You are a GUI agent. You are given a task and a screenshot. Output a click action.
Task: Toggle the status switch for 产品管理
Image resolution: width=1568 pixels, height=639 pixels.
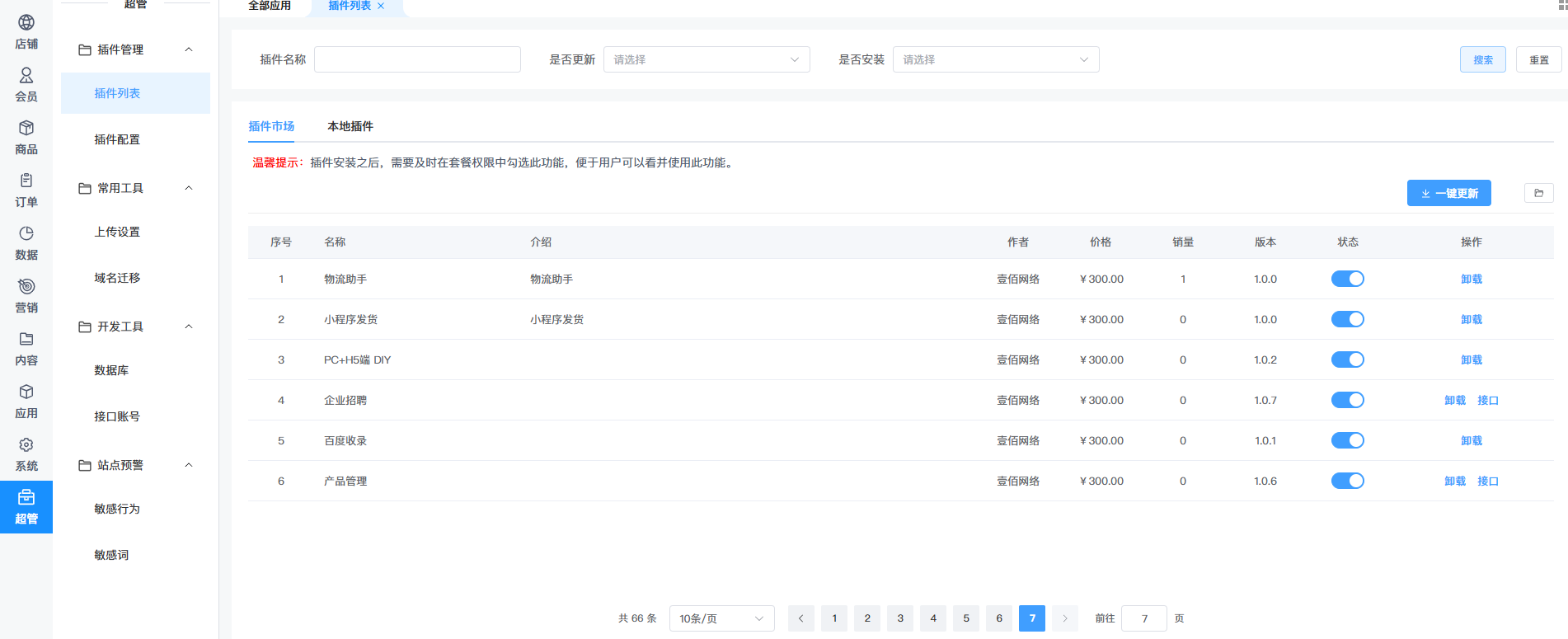1348,481
